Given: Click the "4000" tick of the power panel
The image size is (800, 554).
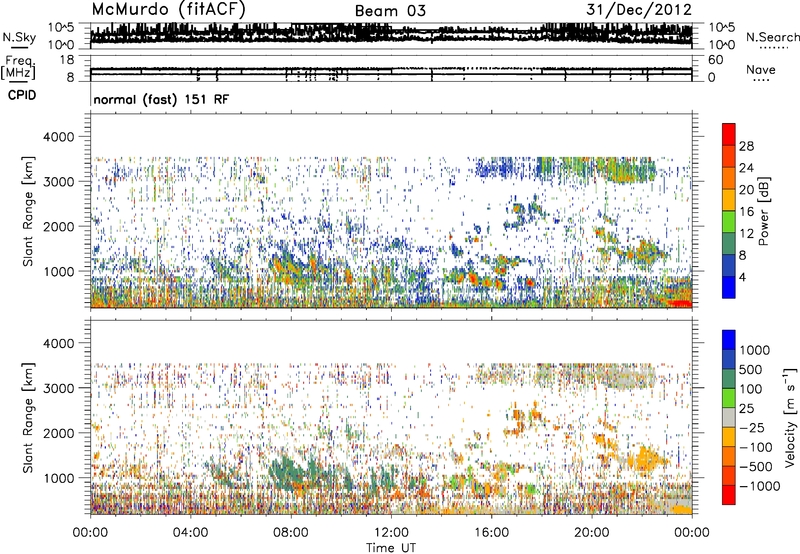Looking at the screenshot, I should 57,137.
